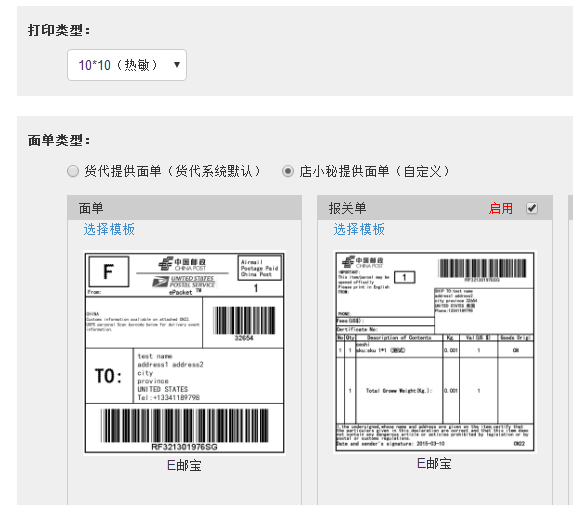
Task: Uncheck the 启用 checkbox for 报关单
Action: point(532,208)
